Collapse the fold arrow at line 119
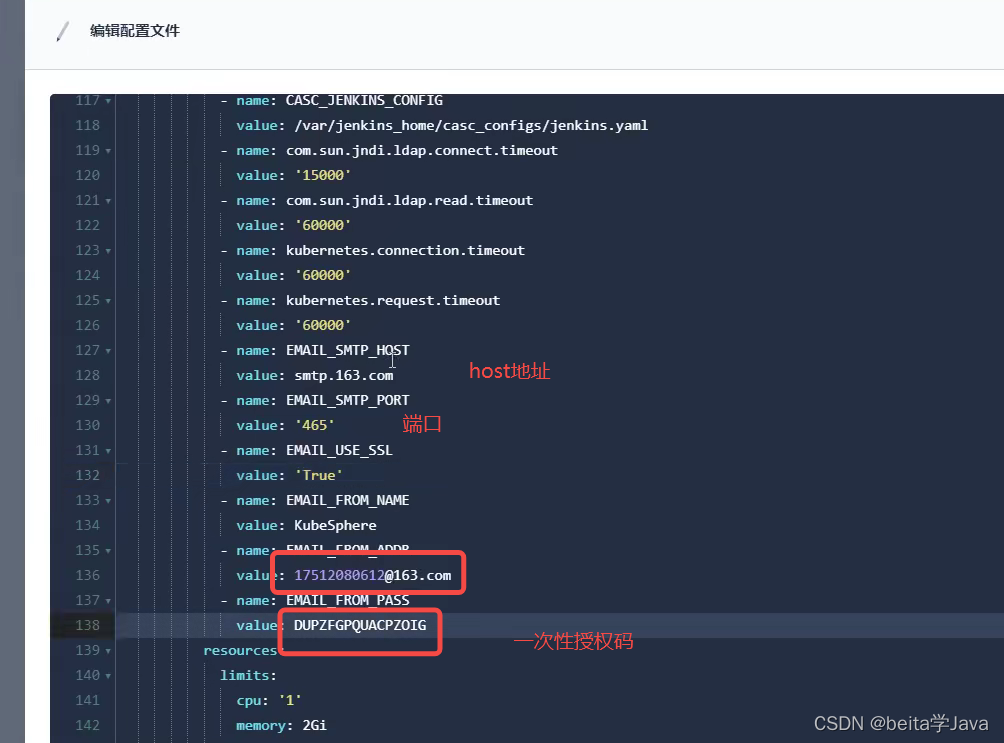This screenshot has width=1004, height=743. pos(108,151)
